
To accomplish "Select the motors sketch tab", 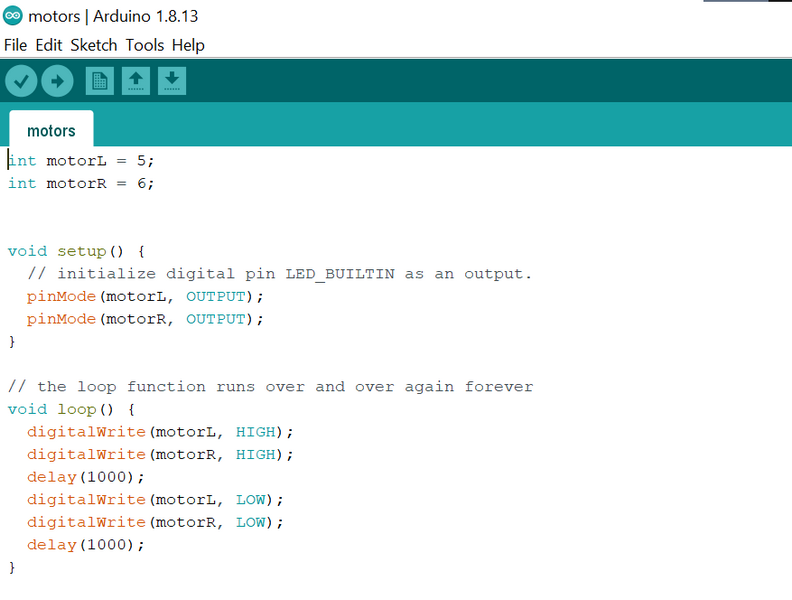I will (x=51, y=131).
